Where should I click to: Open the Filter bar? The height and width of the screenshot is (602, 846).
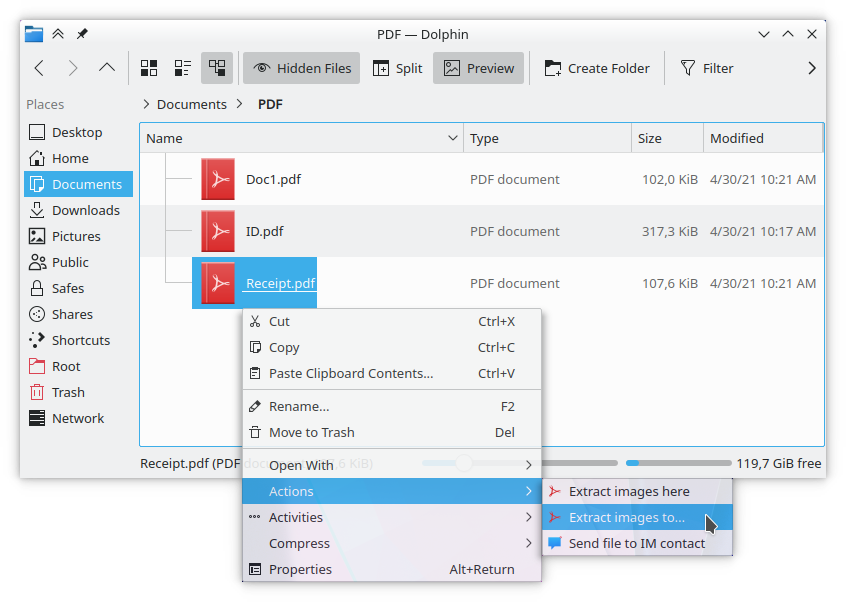[707, 68]
